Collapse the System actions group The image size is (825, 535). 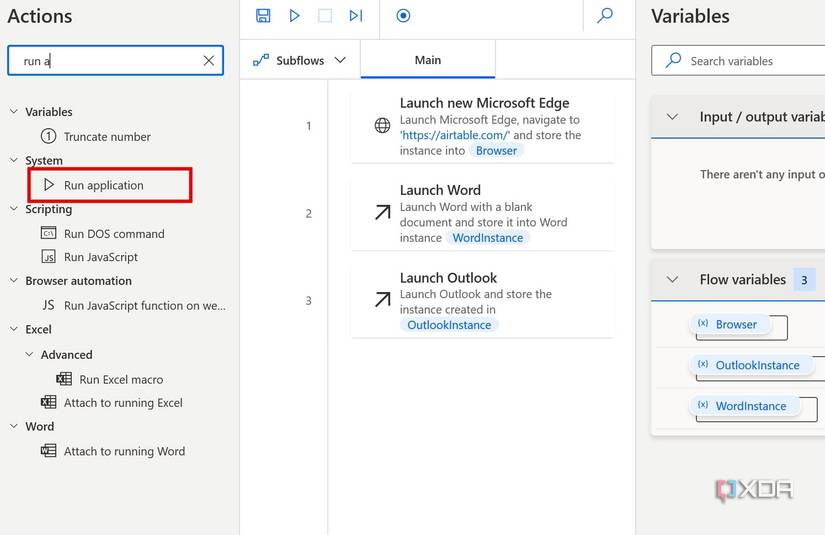click(x=14, y=160)
